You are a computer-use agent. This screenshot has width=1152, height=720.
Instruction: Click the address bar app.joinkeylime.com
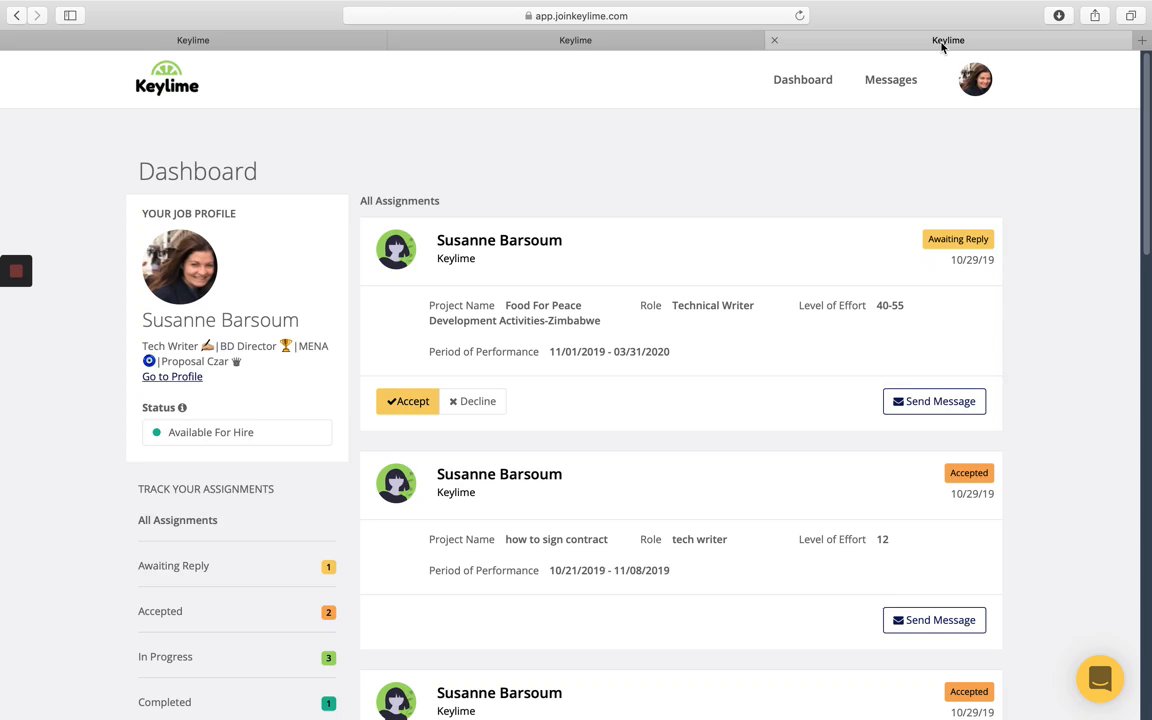576,15
